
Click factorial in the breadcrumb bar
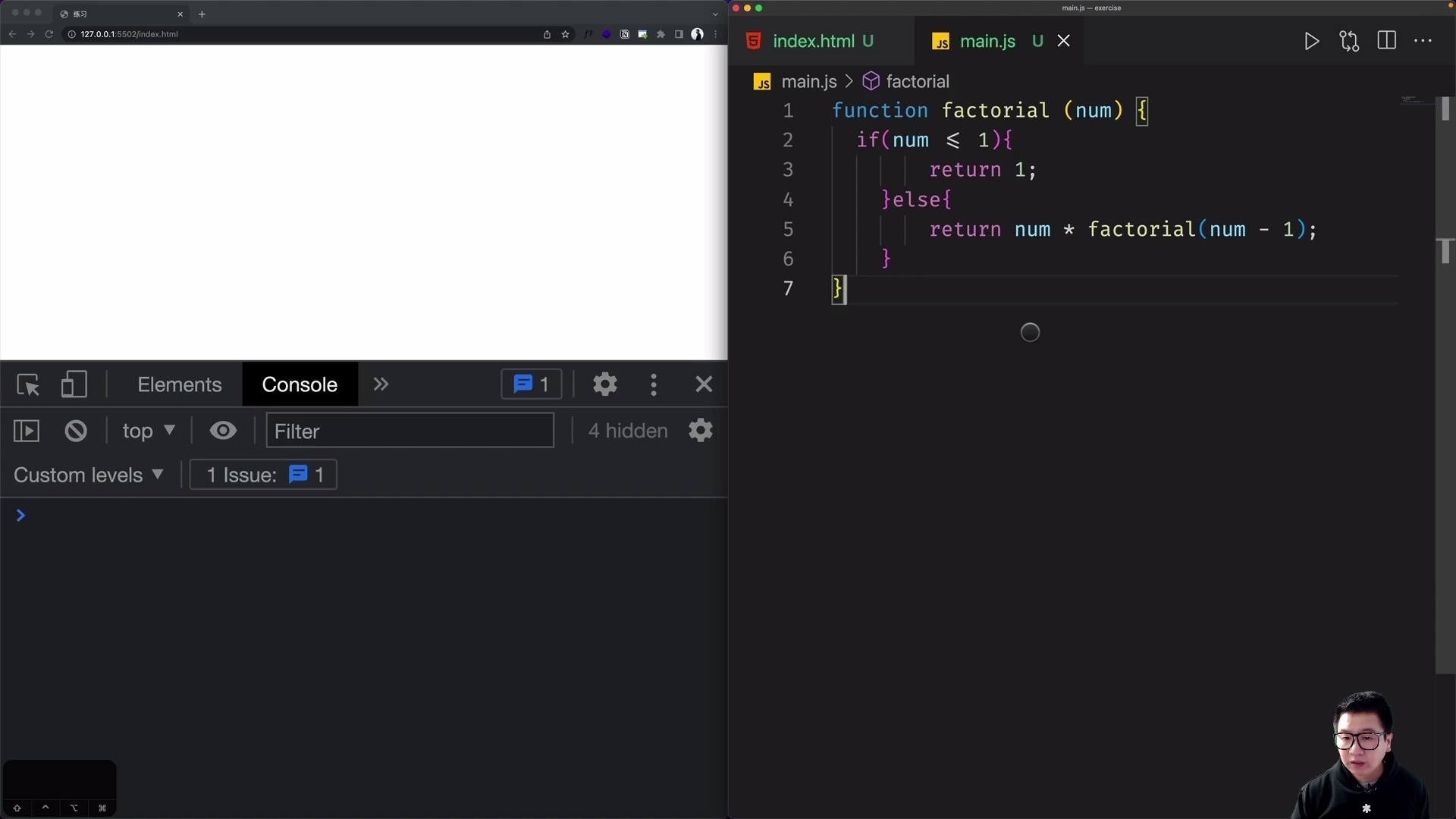(918, 81)
